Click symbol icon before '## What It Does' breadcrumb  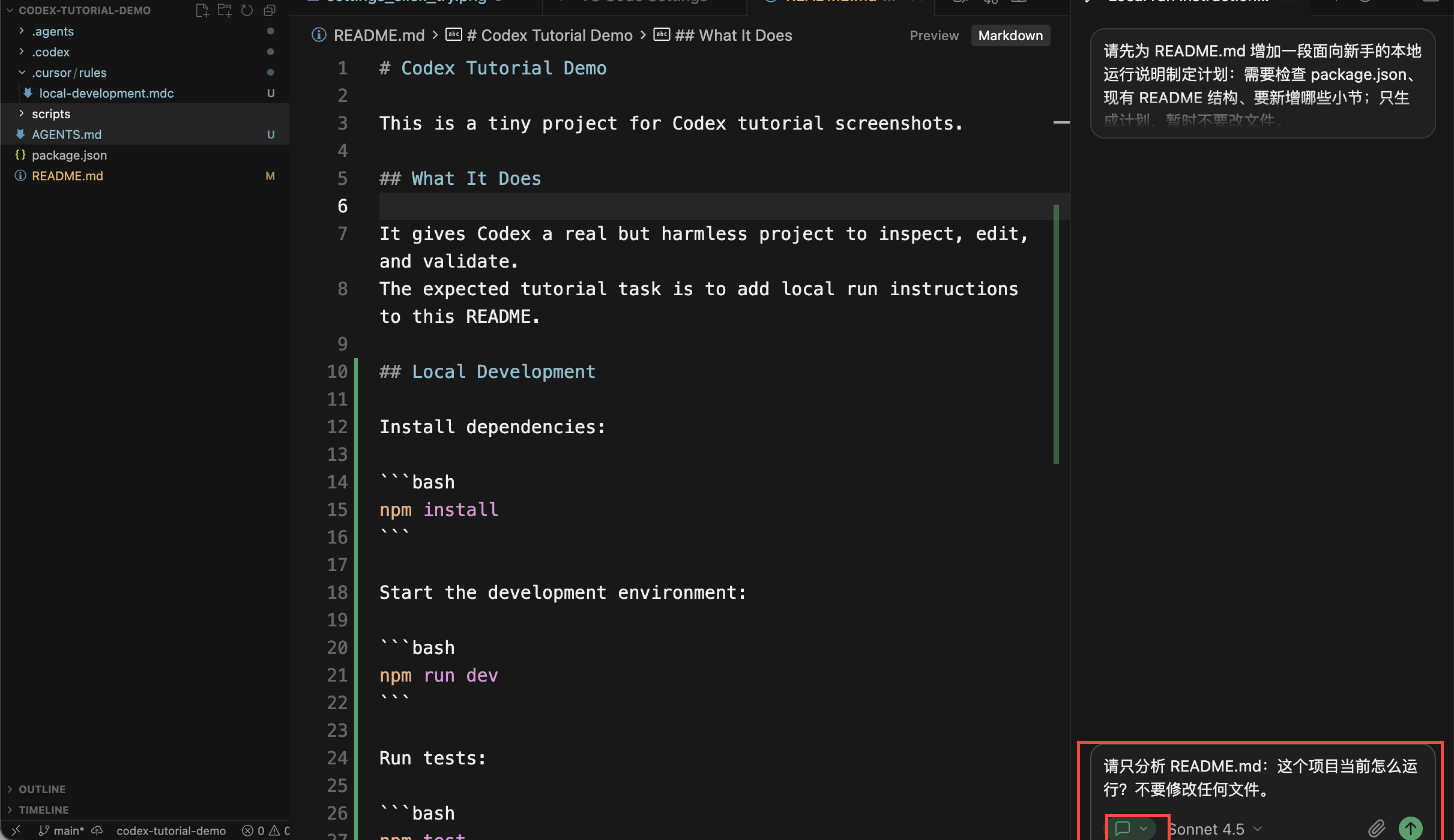point(662,35)
